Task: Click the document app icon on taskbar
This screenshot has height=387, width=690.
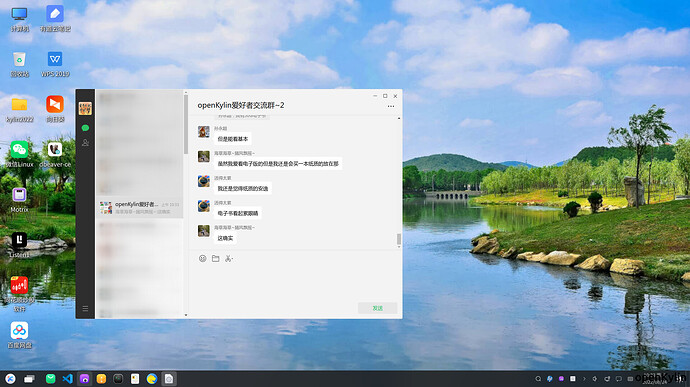Action: tap(169, 379)
